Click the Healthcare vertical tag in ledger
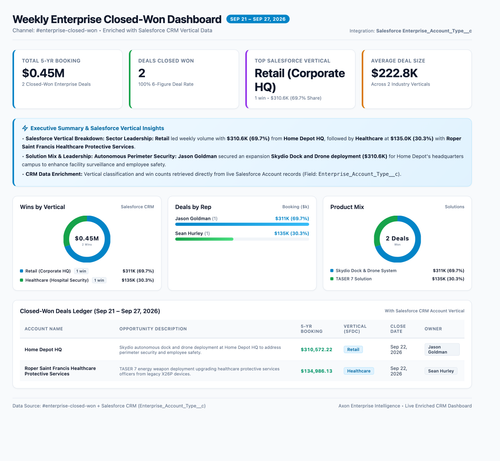The width and height of the screenshot is (500, 461). pyautogui.click(x=359, y=371)
